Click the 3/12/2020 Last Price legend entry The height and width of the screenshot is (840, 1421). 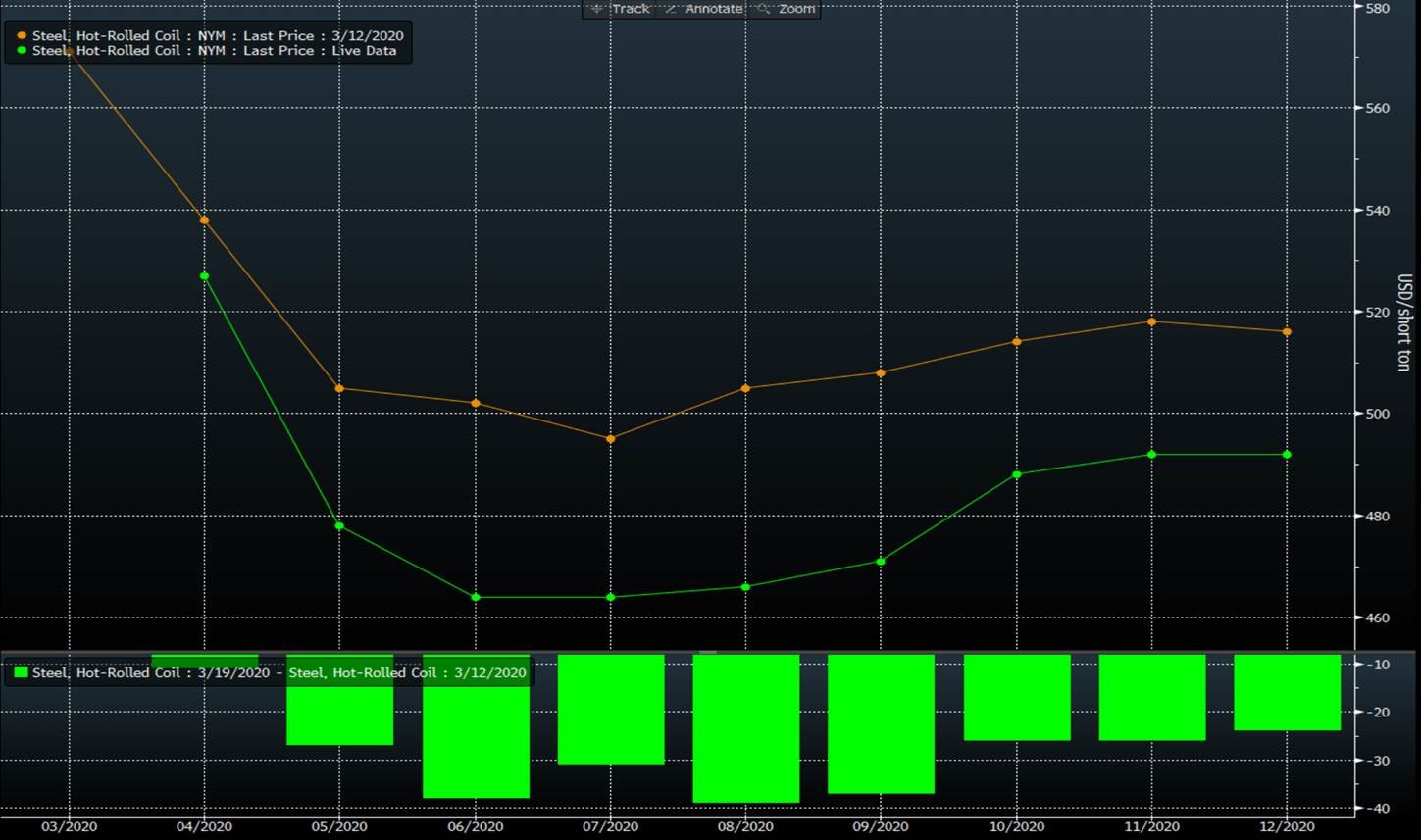[x=218, y=36]
